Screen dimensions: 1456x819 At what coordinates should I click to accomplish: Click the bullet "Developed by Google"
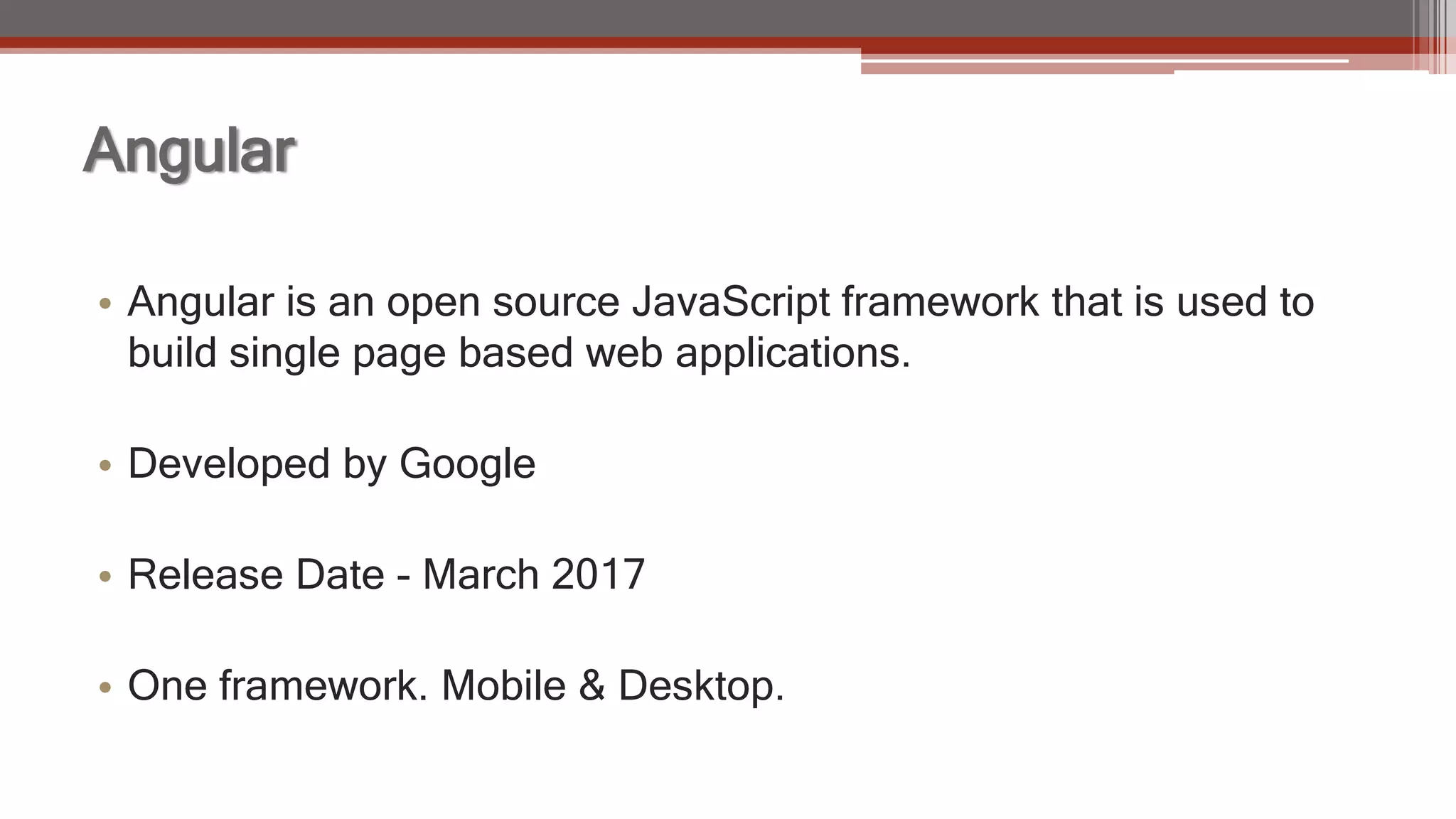[x=331, y=464]
